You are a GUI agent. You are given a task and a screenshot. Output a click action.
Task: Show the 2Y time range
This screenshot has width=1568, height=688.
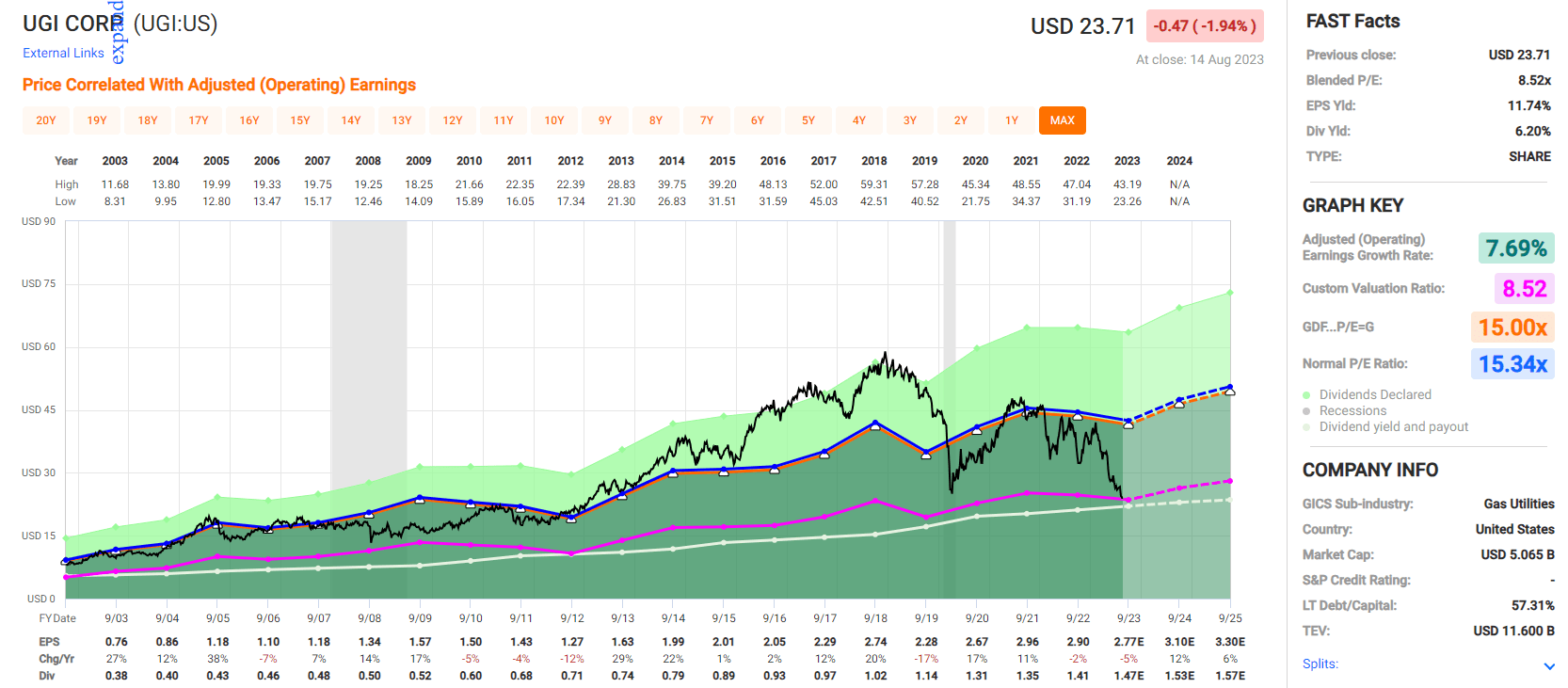[x=961, y=120]
